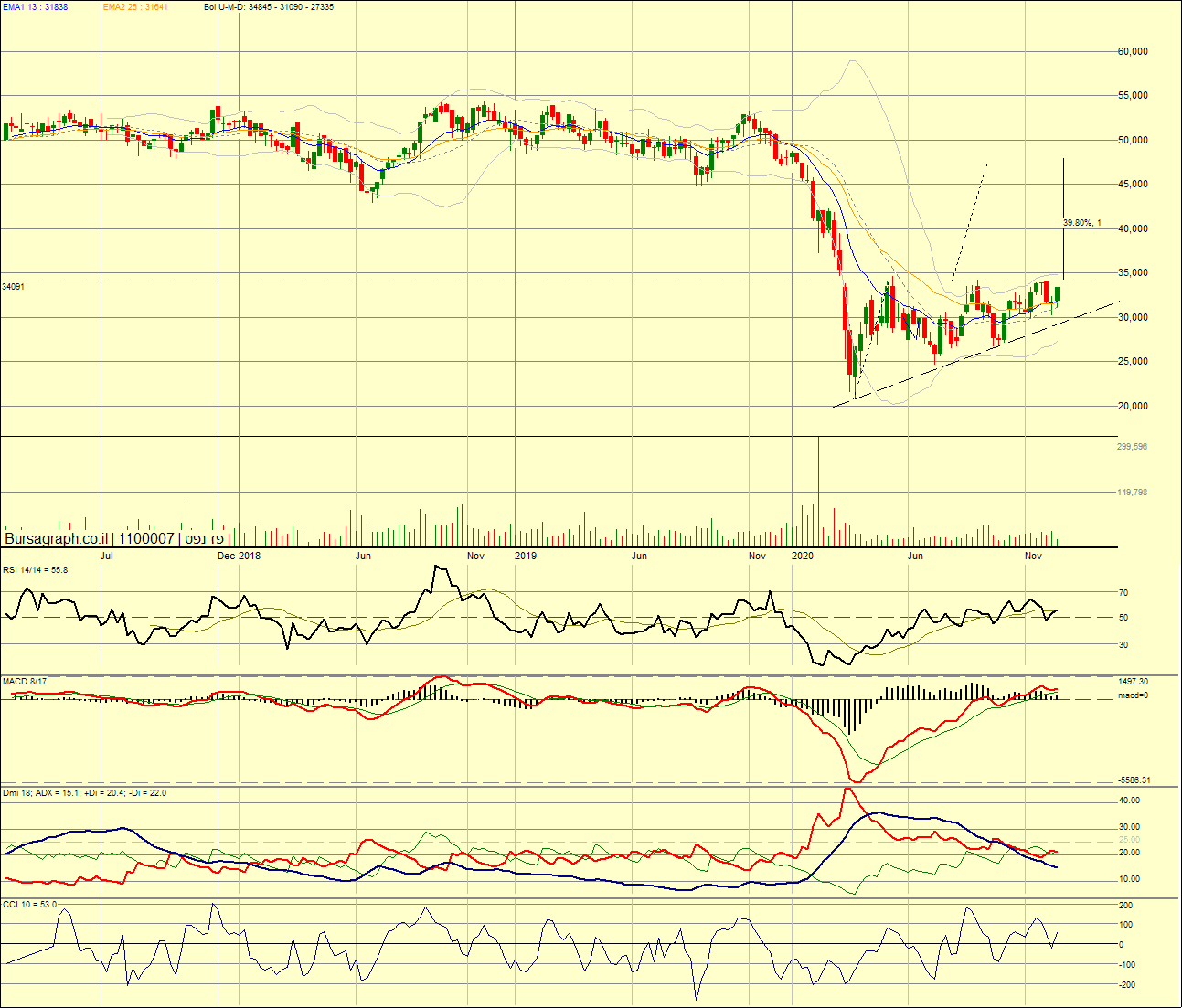Select the 70 level on RSI axis
Screen dimensions: 1182x1008
point(1123,593)
